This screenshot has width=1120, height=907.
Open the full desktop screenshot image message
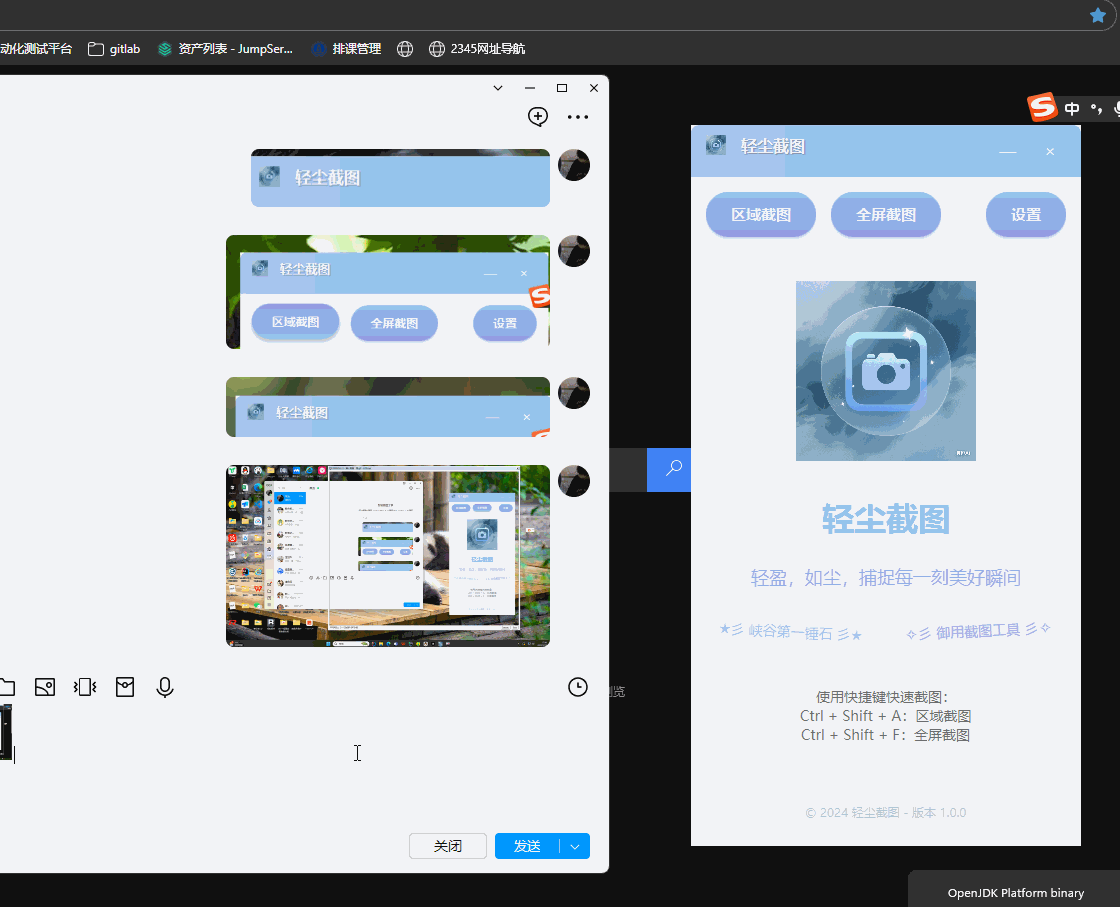coord(388,556)
